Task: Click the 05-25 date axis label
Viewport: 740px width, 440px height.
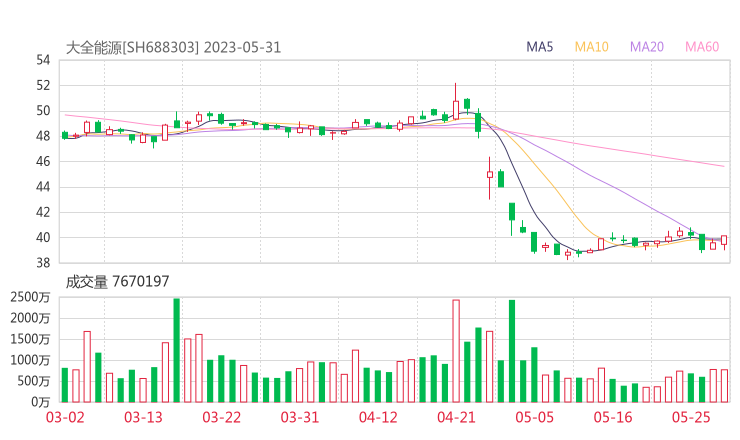Action: 691,417
